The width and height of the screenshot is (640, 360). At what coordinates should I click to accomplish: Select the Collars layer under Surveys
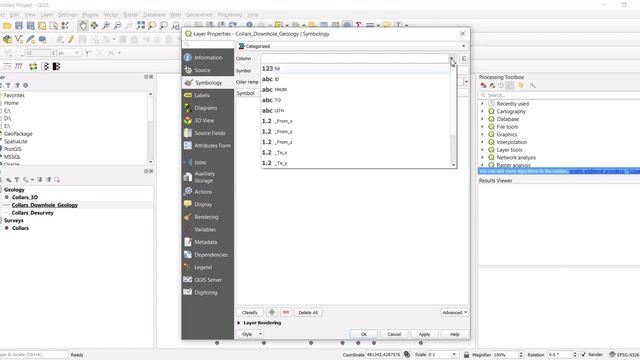20,228
